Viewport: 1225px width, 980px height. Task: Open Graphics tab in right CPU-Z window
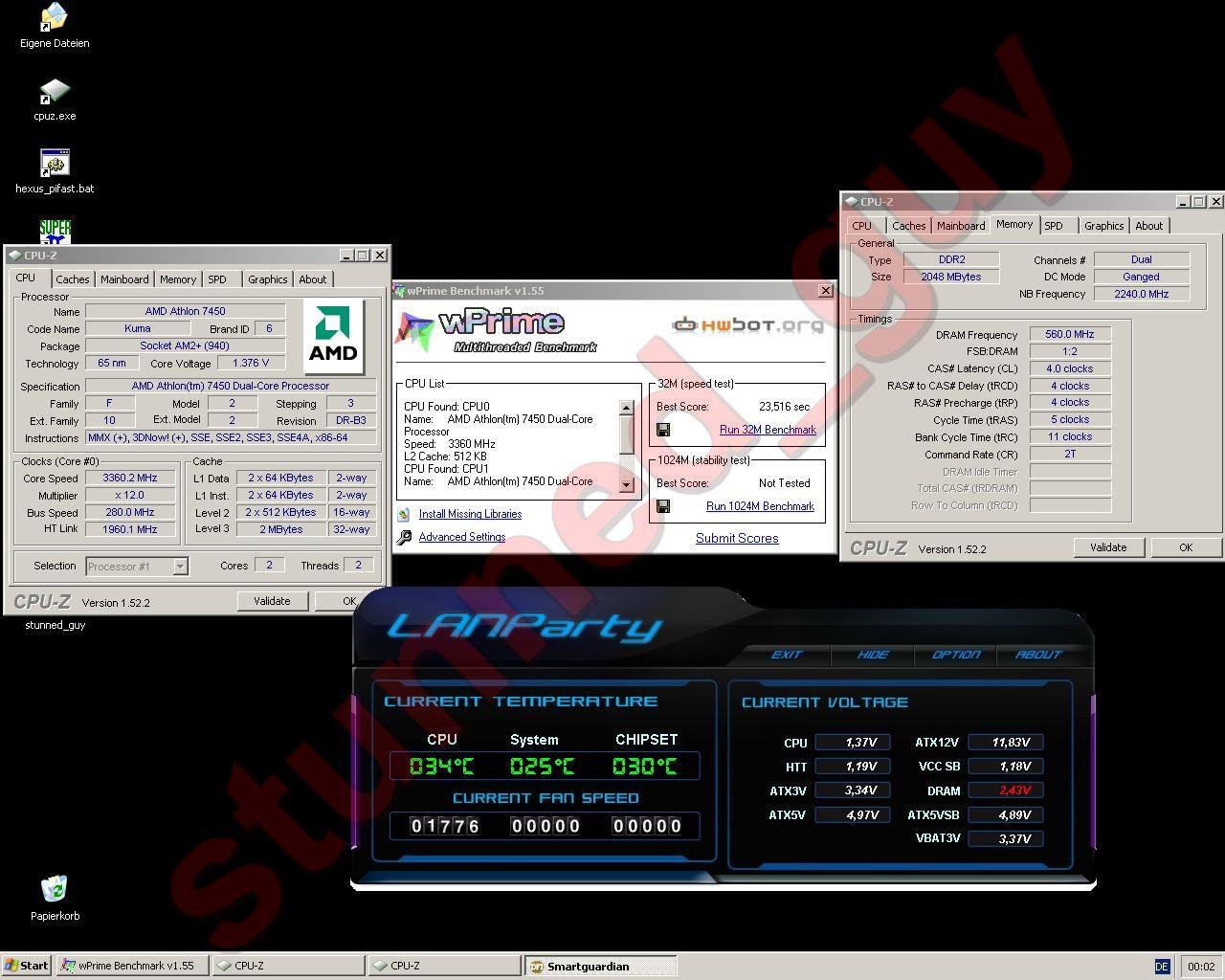(1103, 226)
